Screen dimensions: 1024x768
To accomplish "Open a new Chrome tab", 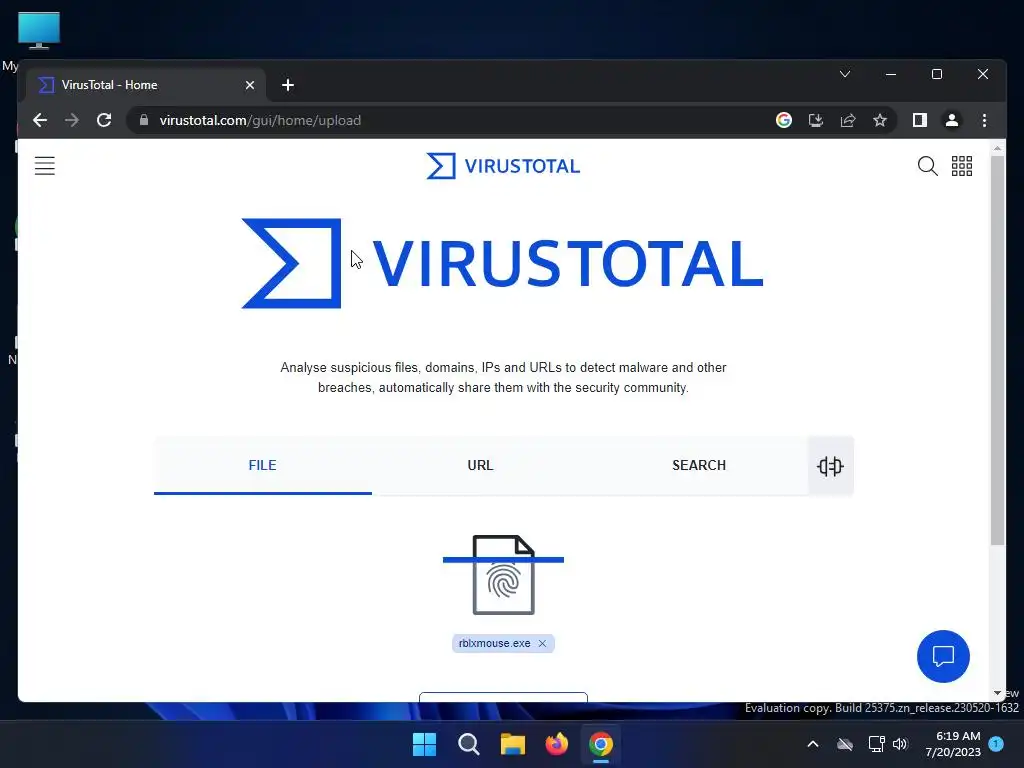I will coord(287,85).
